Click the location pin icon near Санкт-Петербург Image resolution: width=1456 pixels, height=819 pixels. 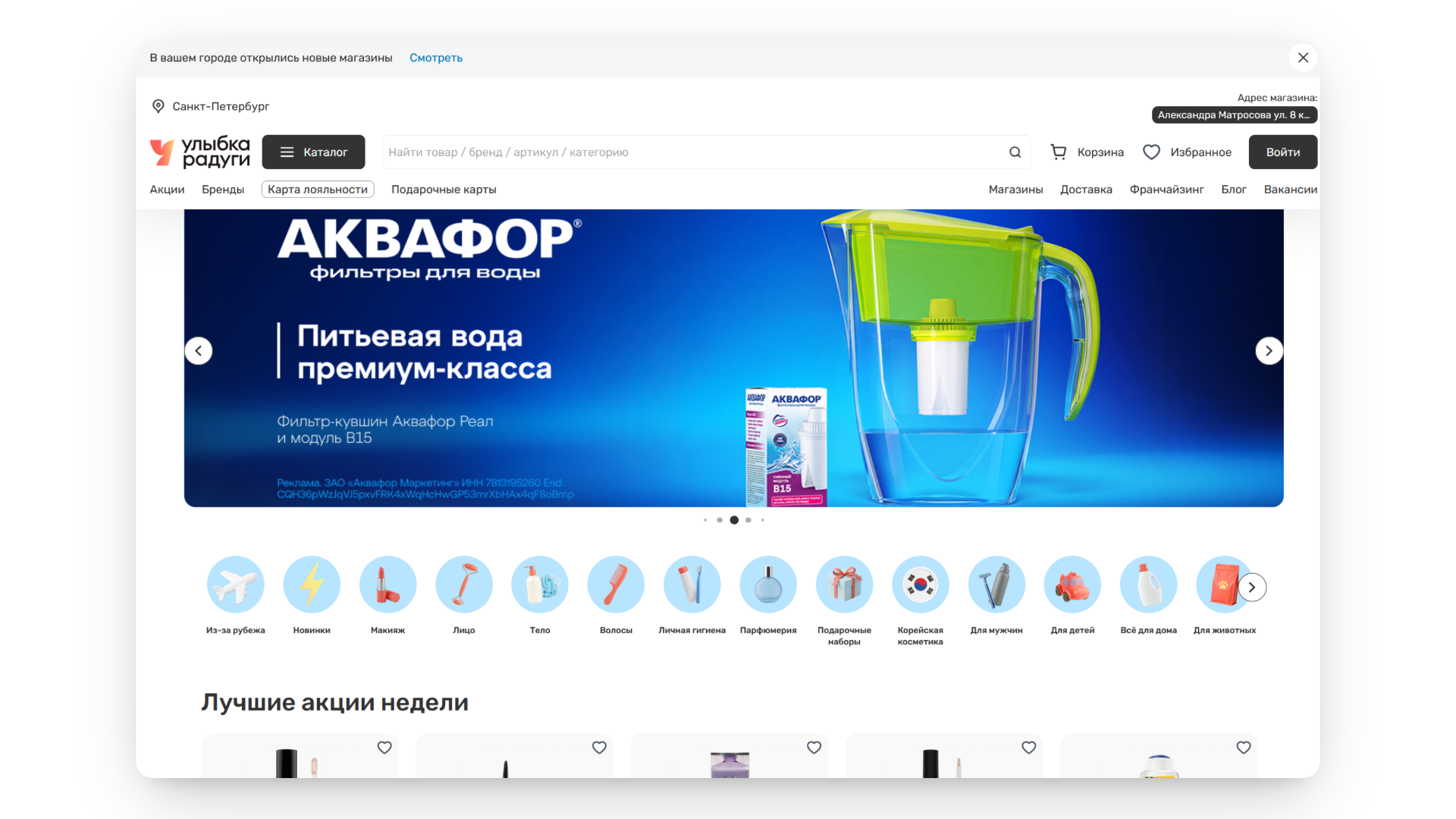tap(158, 106)
